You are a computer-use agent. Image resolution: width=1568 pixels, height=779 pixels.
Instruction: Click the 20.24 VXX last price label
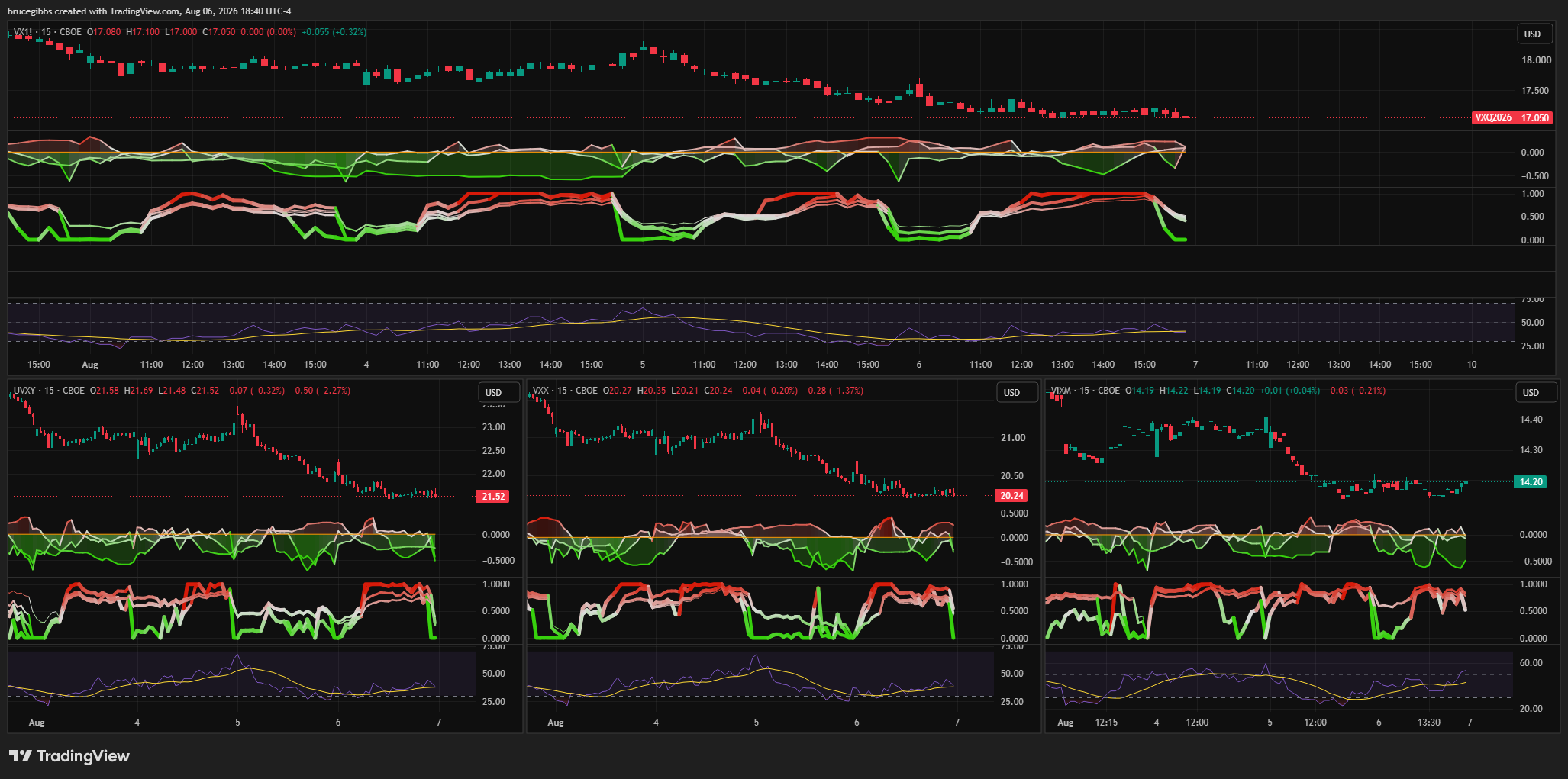1011,495
